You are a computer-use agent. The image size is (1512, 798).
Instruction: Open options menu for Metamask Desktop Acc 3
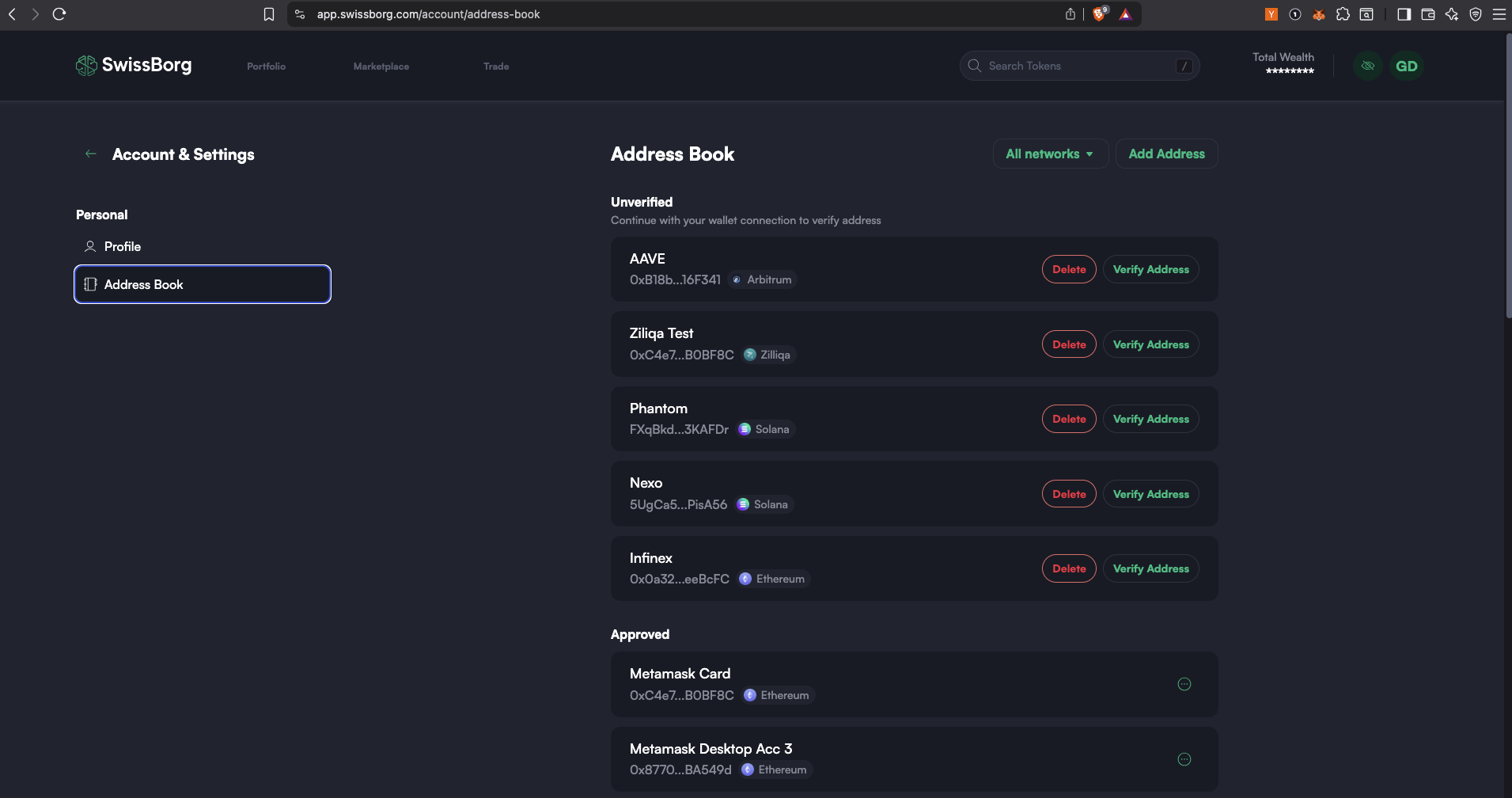click(x=1184, y=759)
